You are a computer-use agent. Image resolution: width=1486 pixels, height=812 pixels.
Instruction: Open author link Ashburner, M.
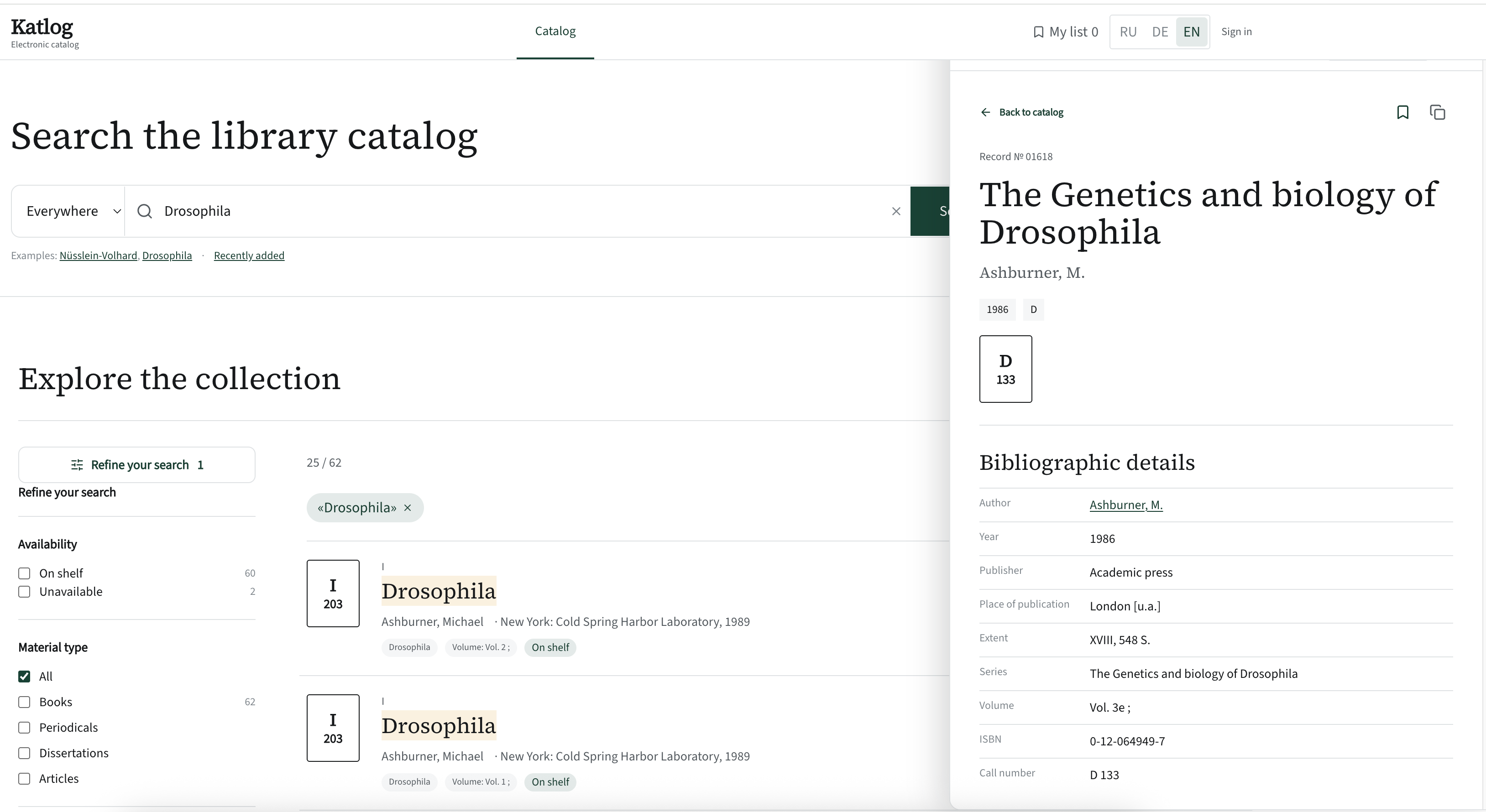coord(1126,505)
